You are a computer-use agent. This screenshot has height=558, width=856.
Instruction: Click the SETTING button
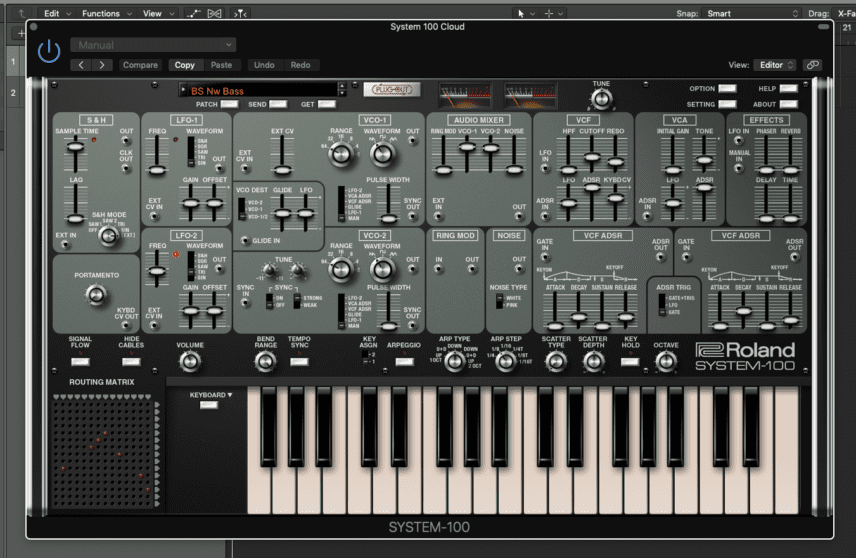tap(727, 104)
